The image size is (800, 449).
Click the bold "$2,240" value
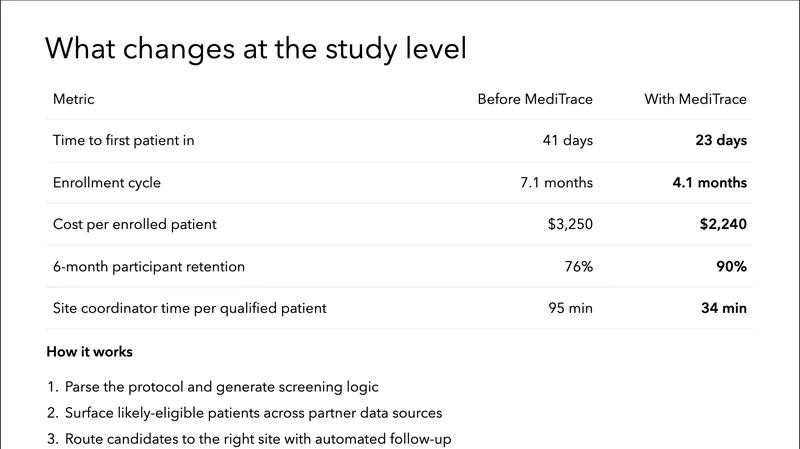click(x=723, y=225)
